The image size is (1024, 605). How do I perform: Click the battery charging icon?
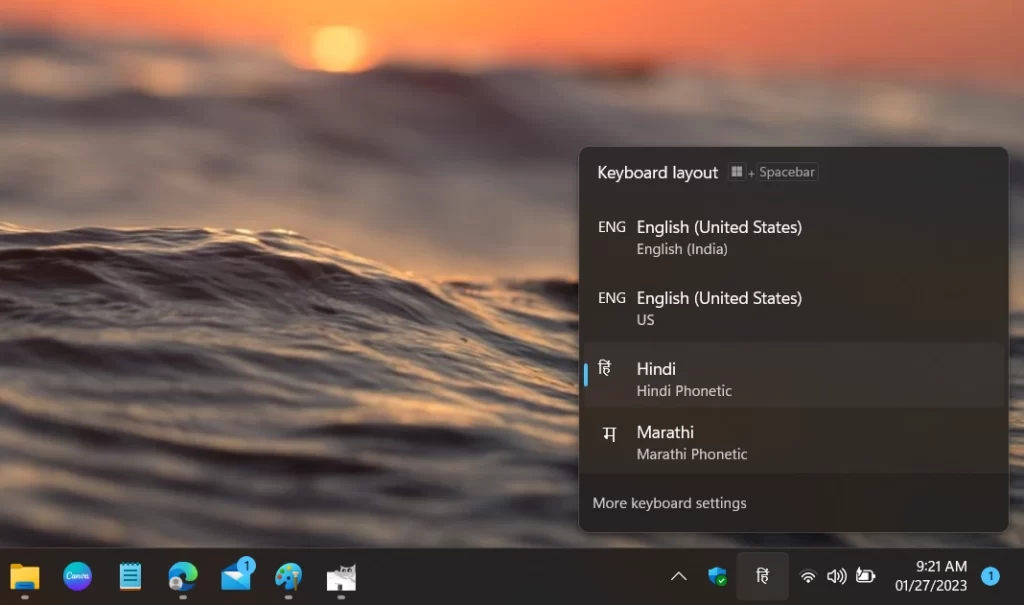[x=865, y=576]
